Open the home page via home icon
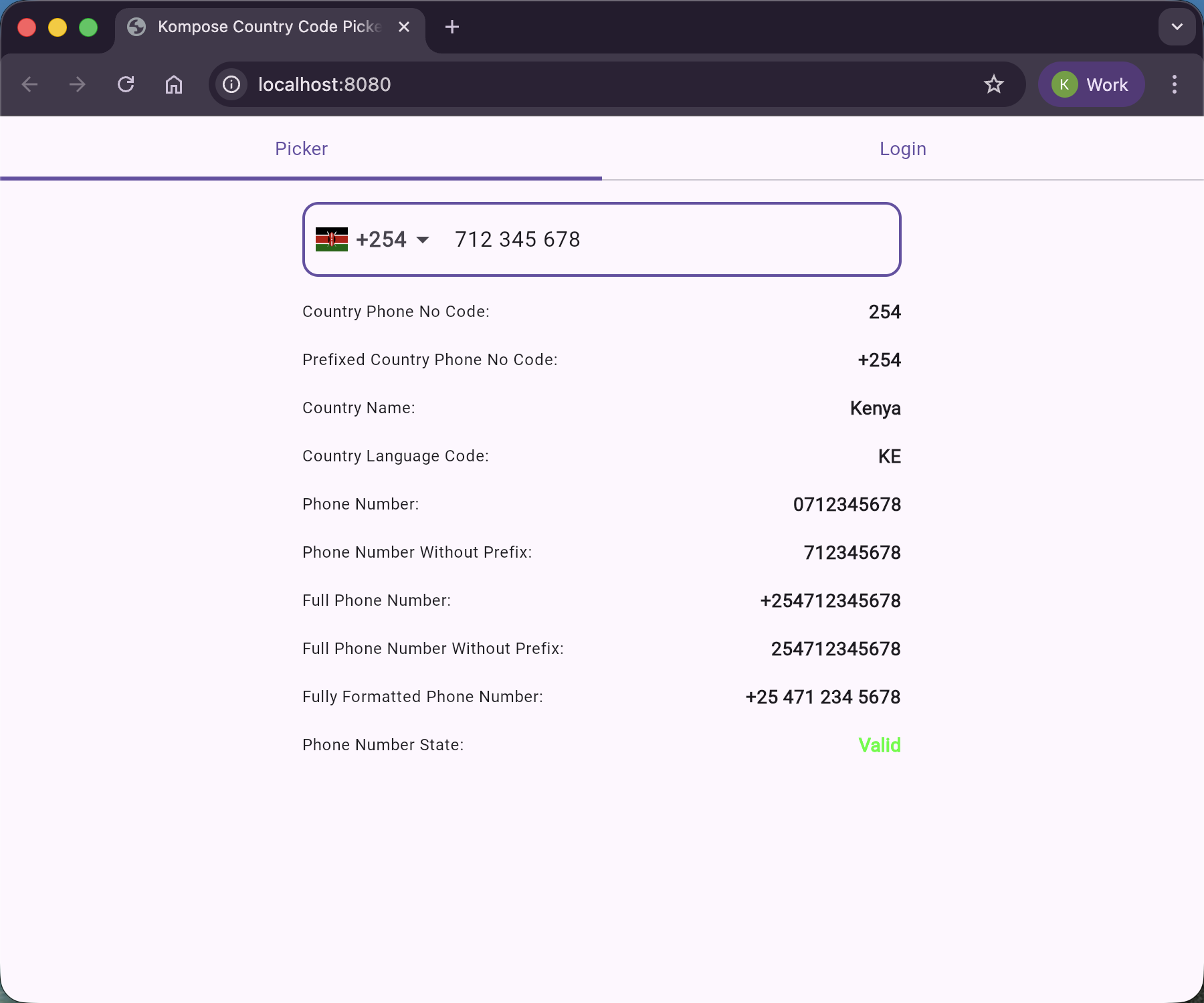The image size is (1204, 1003). click(174, 84)
